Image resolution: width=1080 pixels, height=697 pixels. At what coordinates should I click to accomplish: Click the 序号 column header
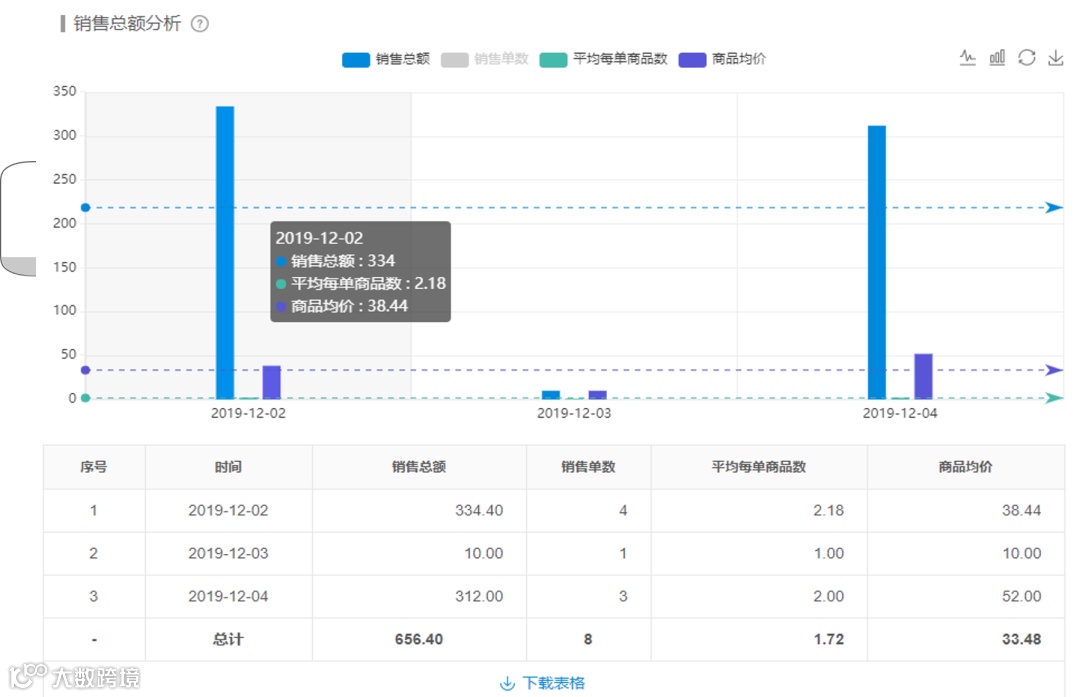click(x=94, y=467)
